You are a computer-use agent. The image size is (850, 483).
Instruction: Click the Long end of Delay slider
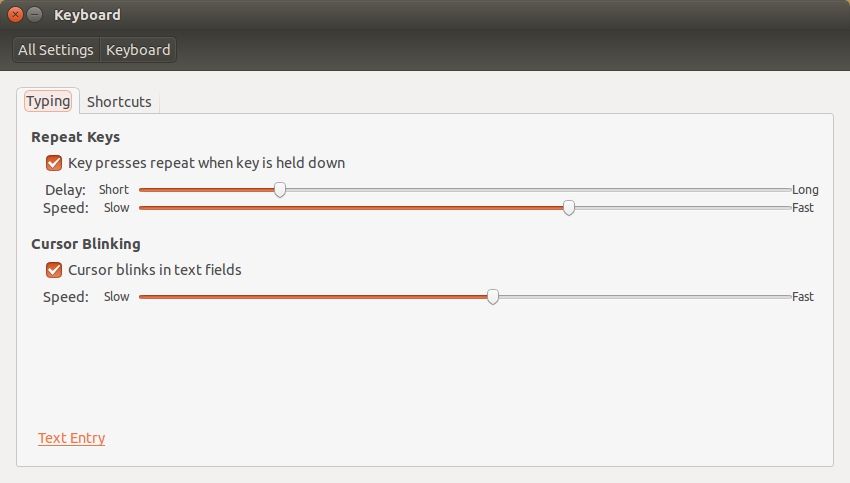click(x=805, y=190)
